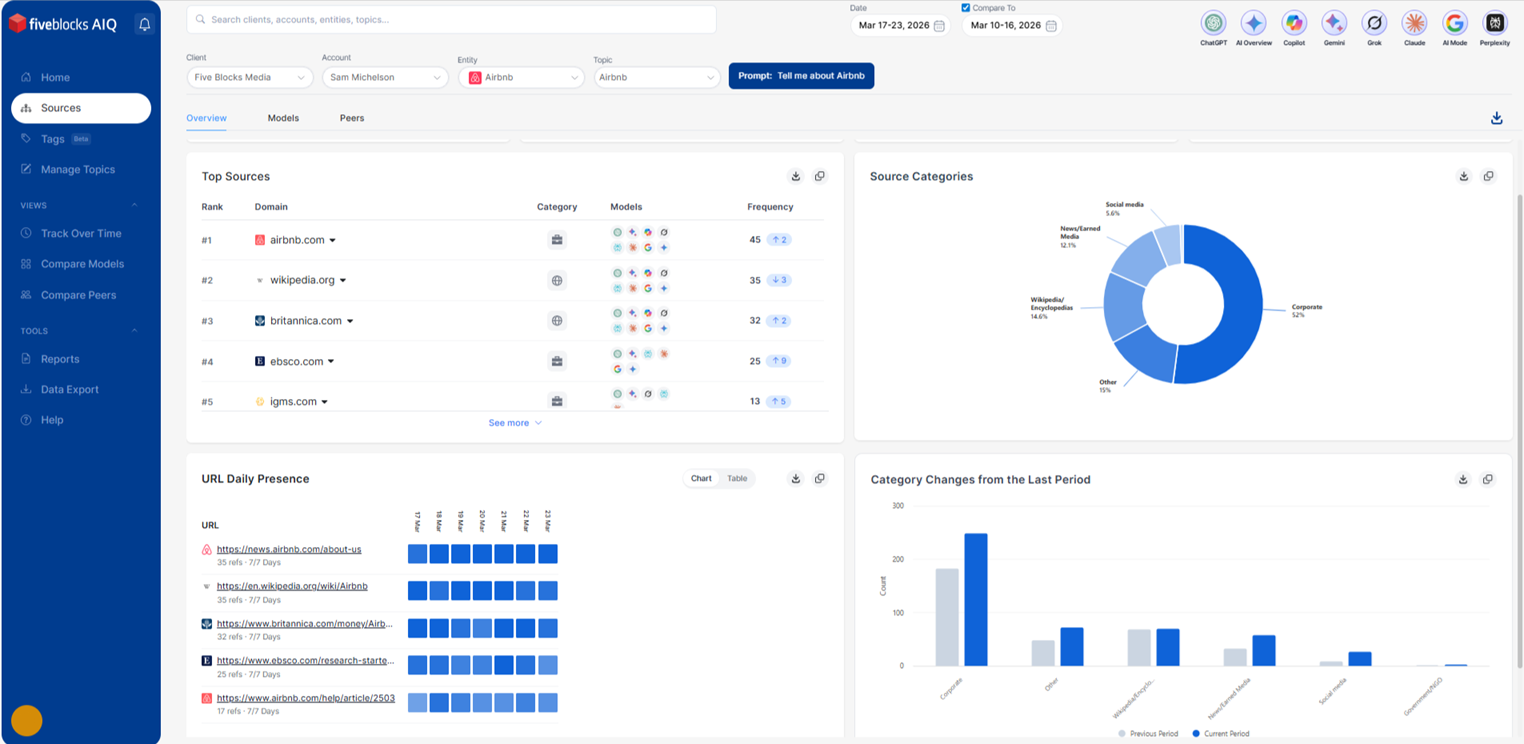This screenshot has height=744, width=1524.
Task: Select the Grok model icon
Action: (x=1374, y=23)
